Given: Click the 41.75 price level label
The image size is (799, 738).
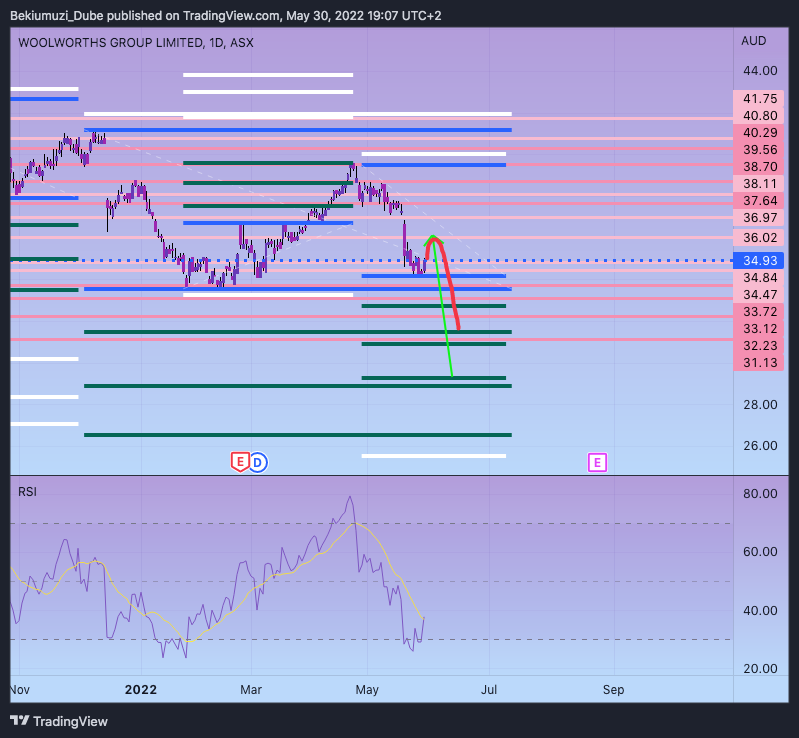Looking at the screenshot, I should 758,98.
